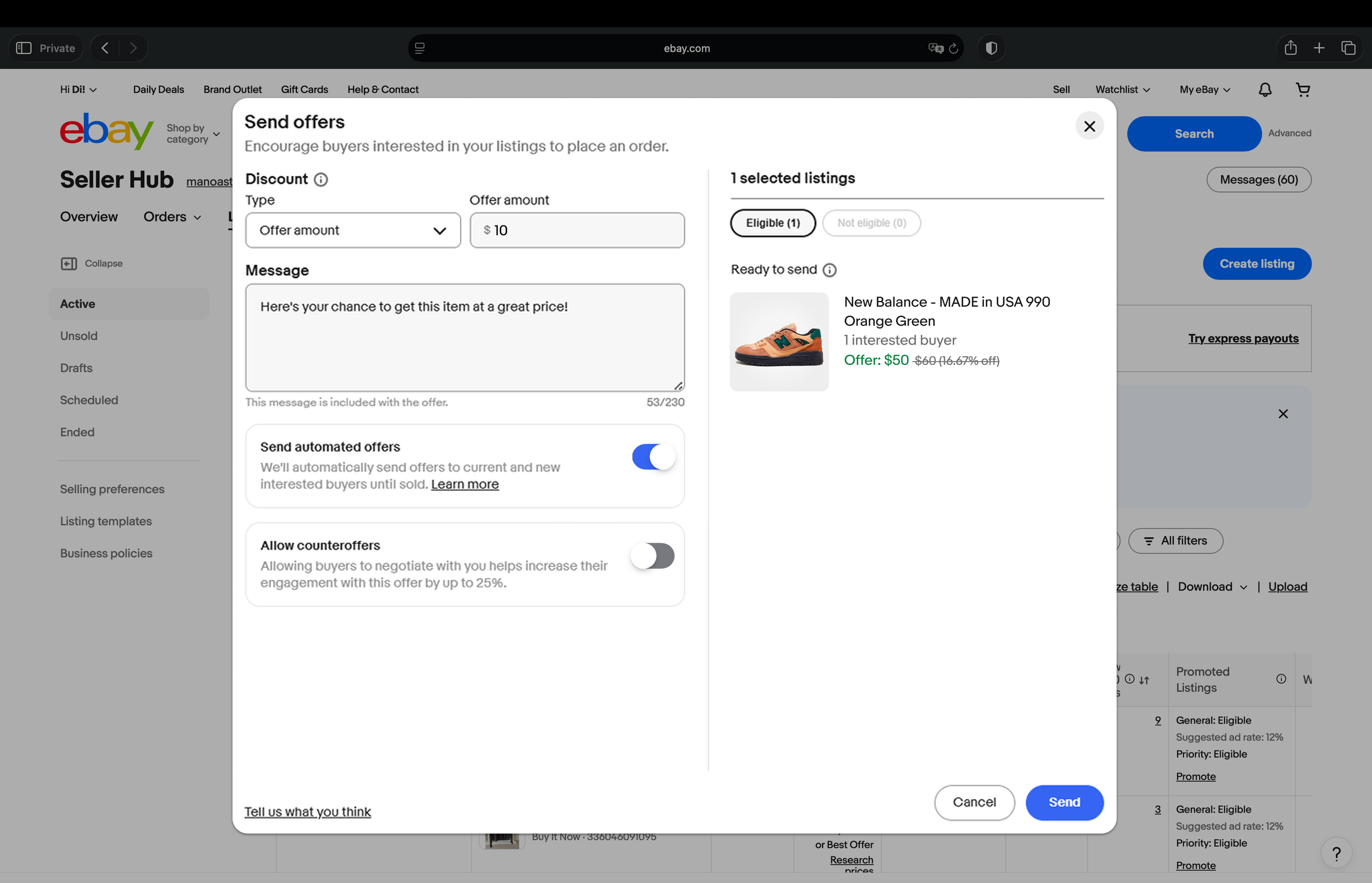Click the browser share icon
The height and width of the screenshot is (883, 1372).
click(x=1290, y=48)
